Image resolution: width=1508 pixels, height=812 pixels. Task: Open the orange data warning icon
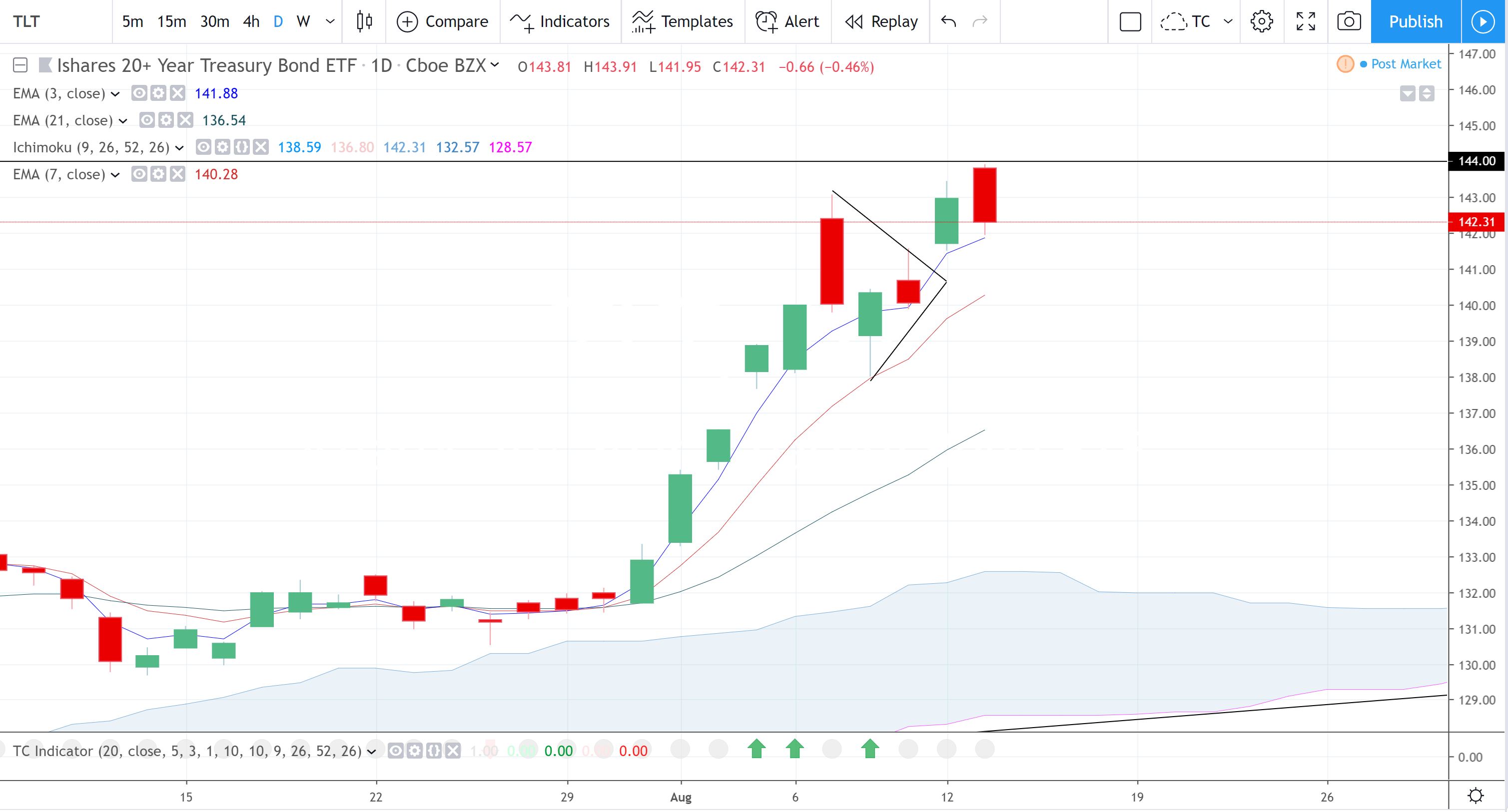tap(1345, 64)
